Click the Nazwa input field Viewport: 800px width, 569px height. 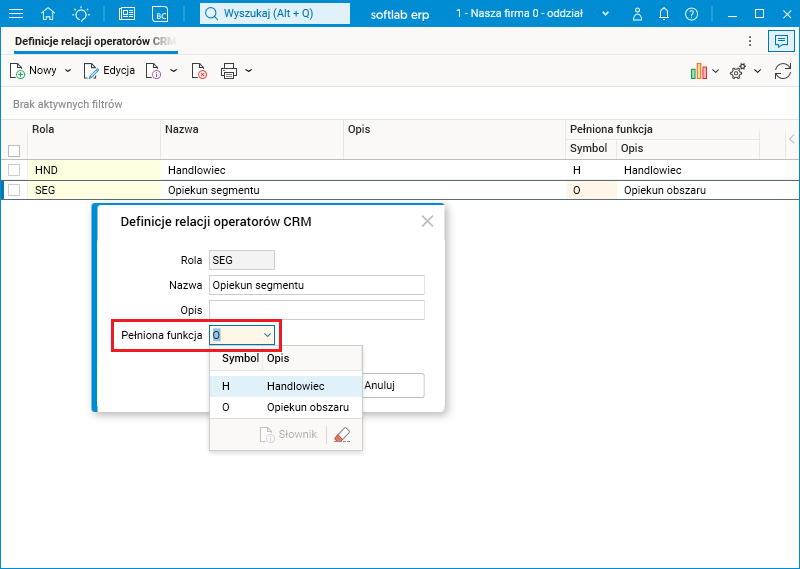point(317,285)
